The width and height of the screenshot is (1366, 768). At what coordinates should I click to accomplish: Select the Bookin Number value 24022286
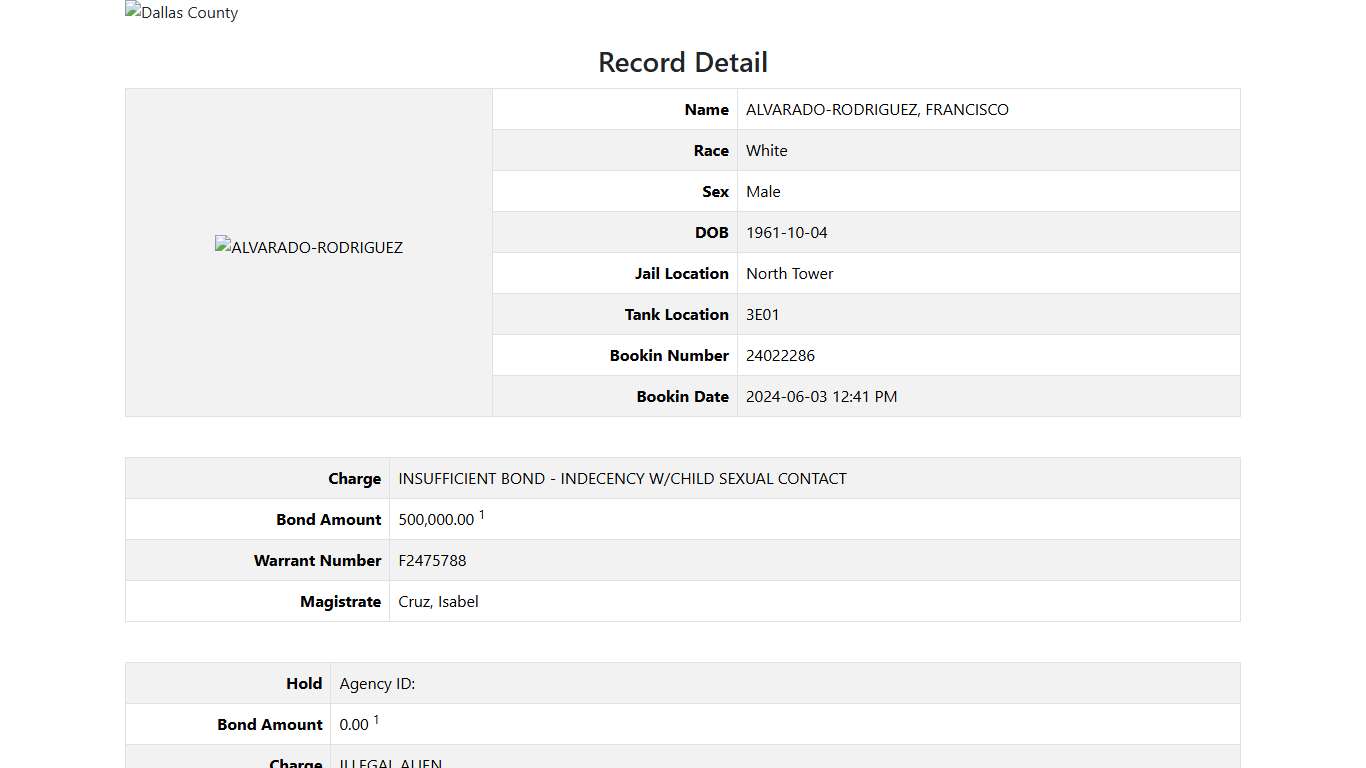pyautogui.click(x=780, y=355)
